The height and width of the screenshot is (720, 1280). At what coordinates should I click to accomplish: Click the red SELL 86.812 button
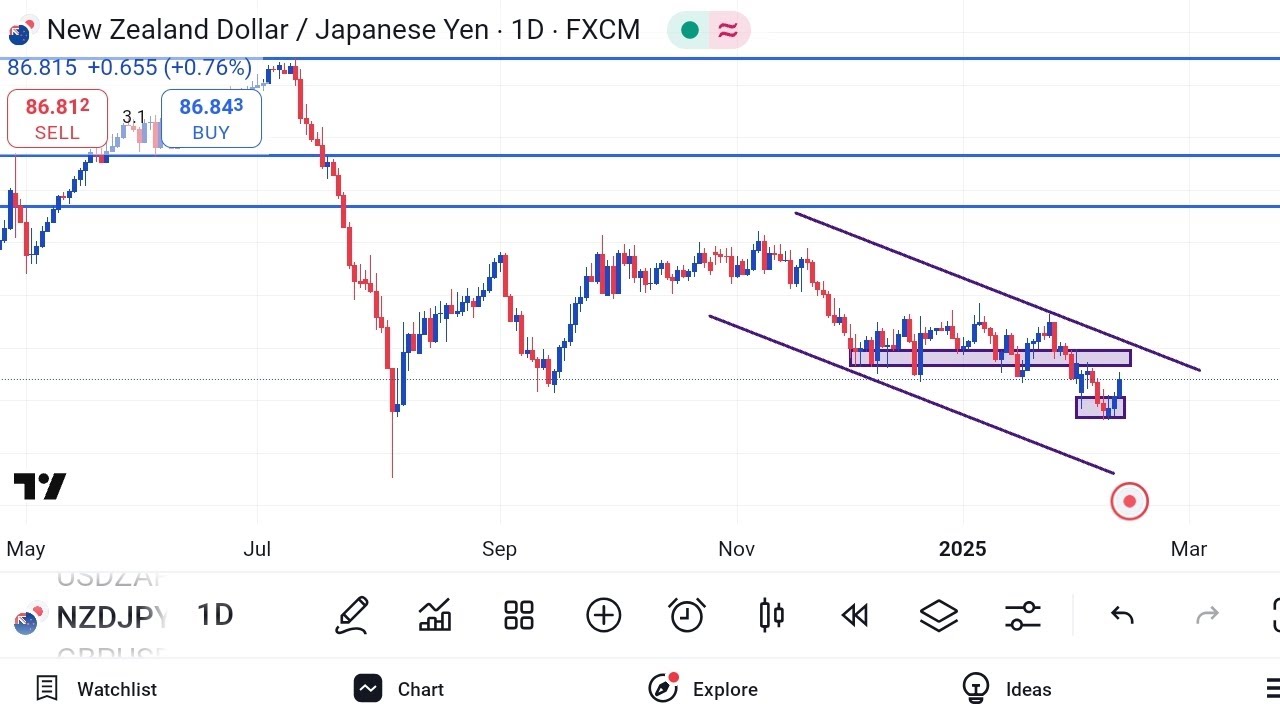(x=57, y=119)
